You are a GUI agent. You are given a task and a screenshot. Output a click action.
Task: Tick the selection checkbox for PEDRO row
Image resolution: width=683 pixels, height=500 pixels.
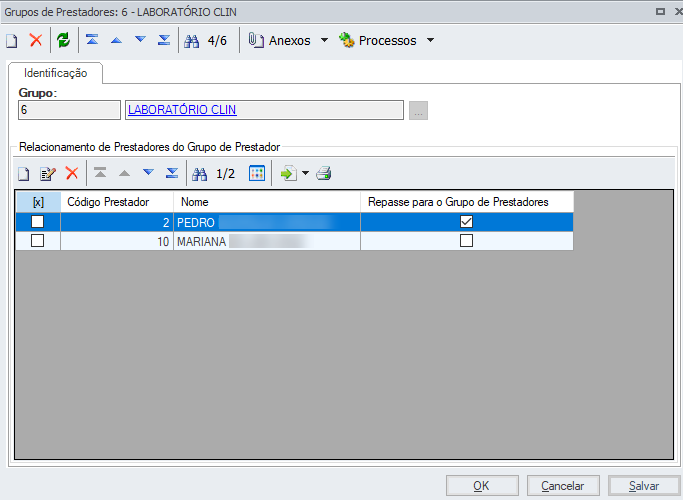37,222
